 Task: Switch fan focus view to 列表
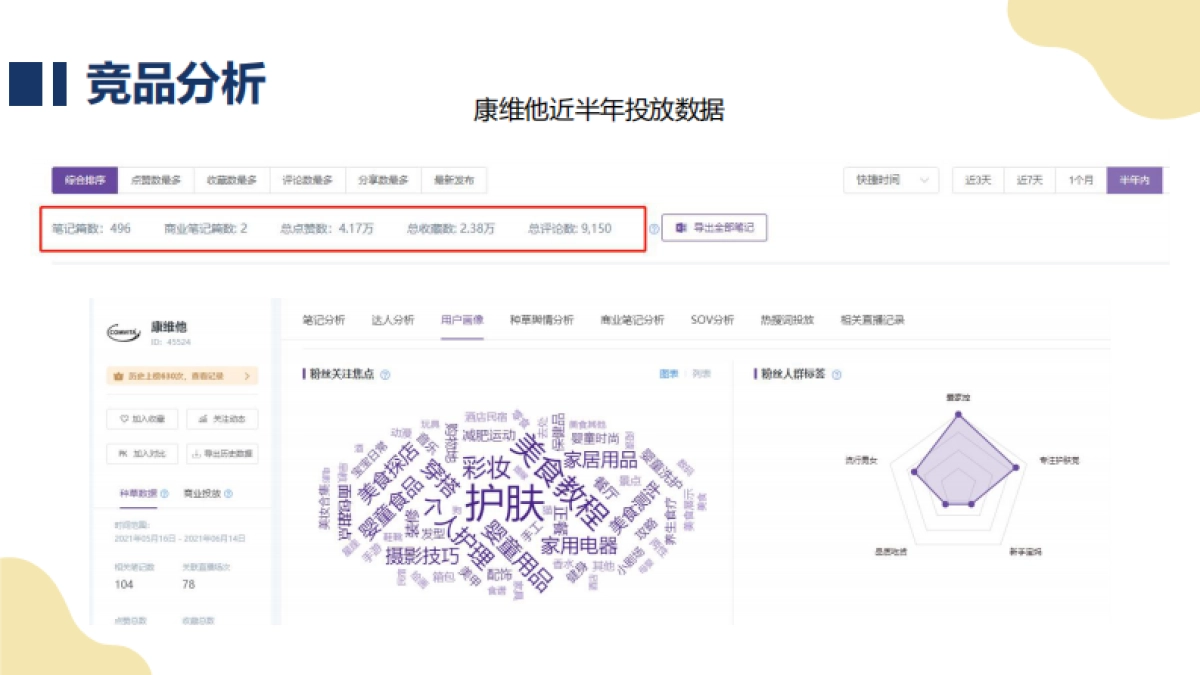pyautogui.click(x=701, y=374)
